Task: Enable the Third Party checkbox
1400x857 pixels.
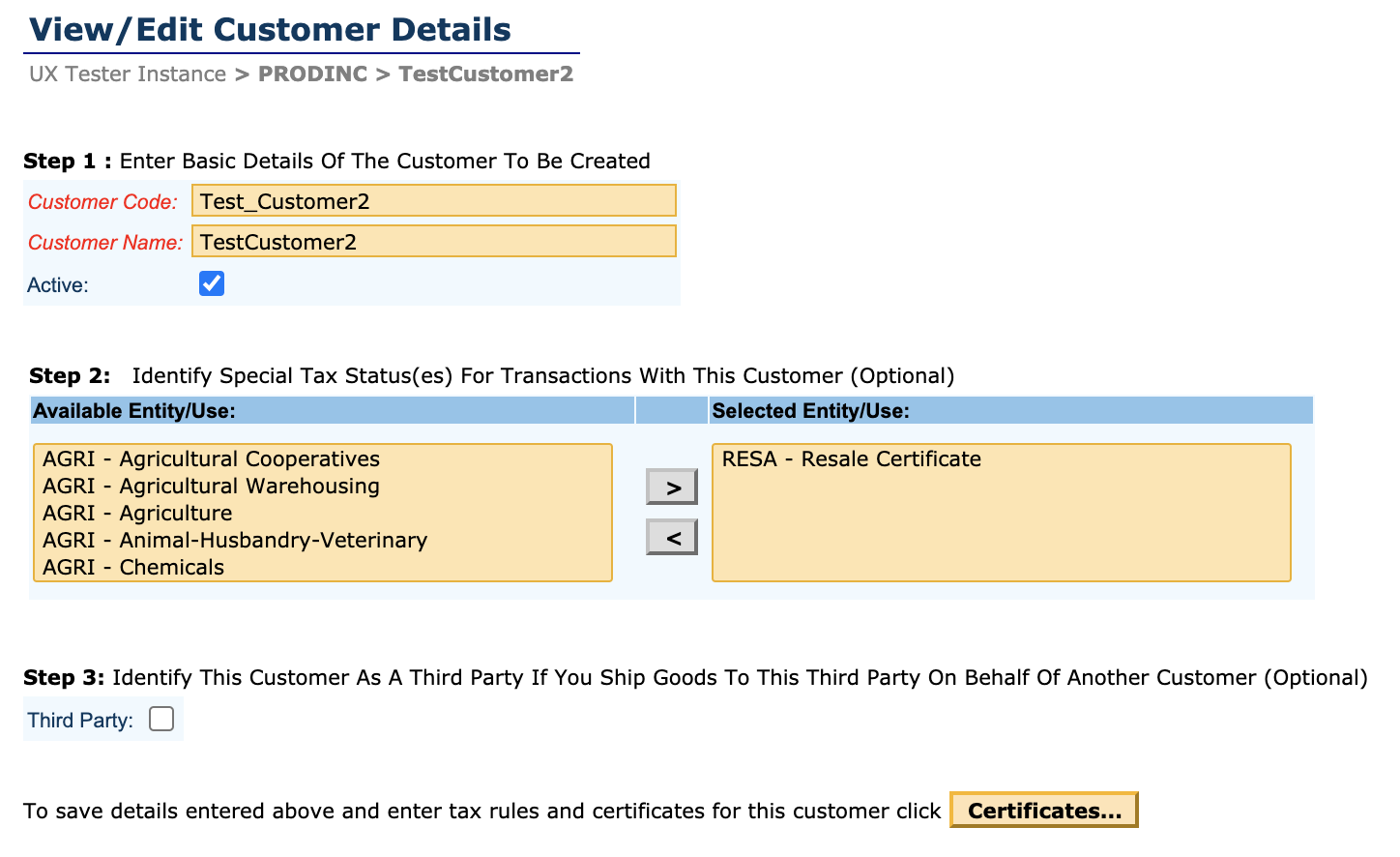Action: 161,719
